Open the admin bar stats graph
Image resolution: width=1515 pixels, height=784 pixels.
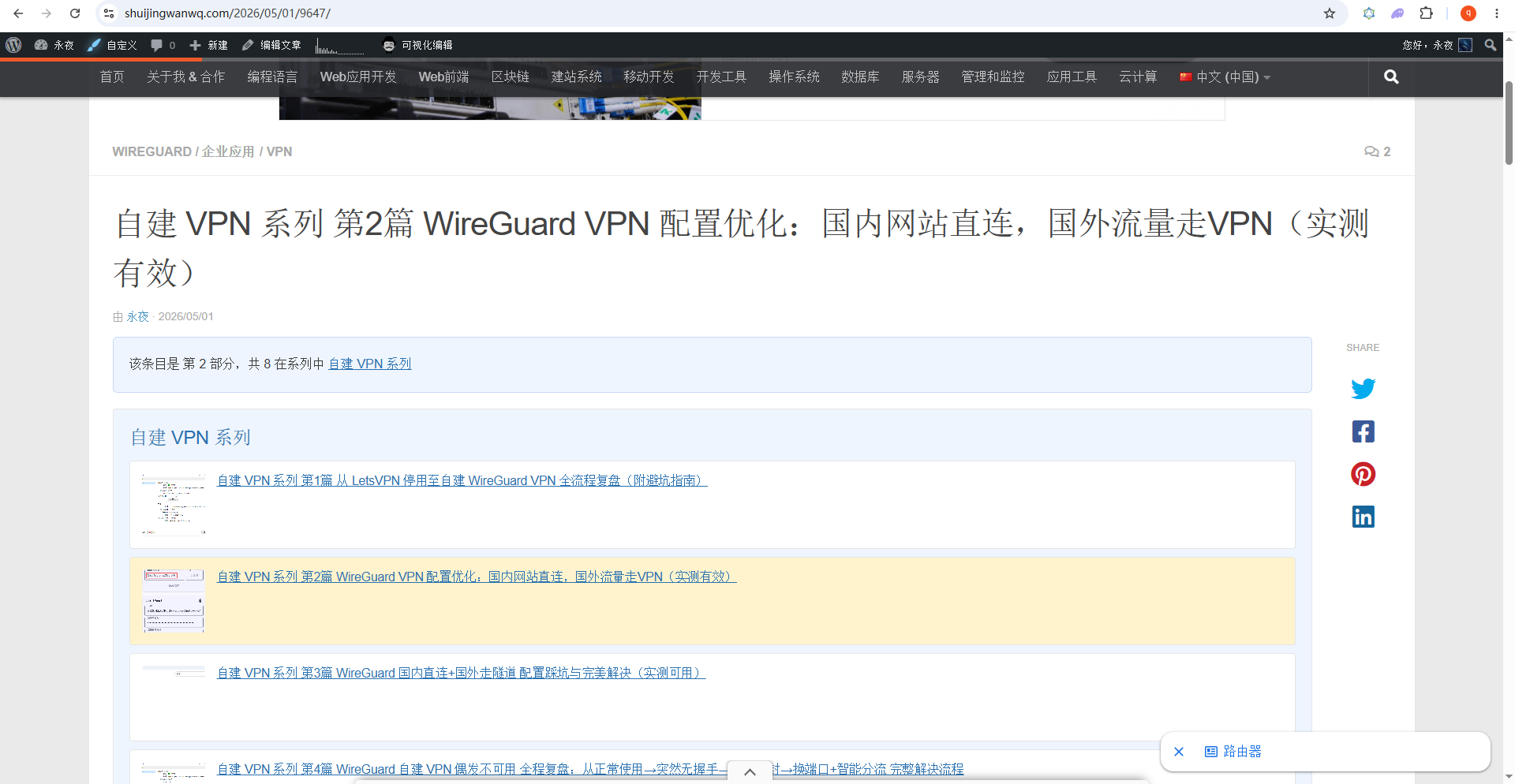[x=340, y=45]
